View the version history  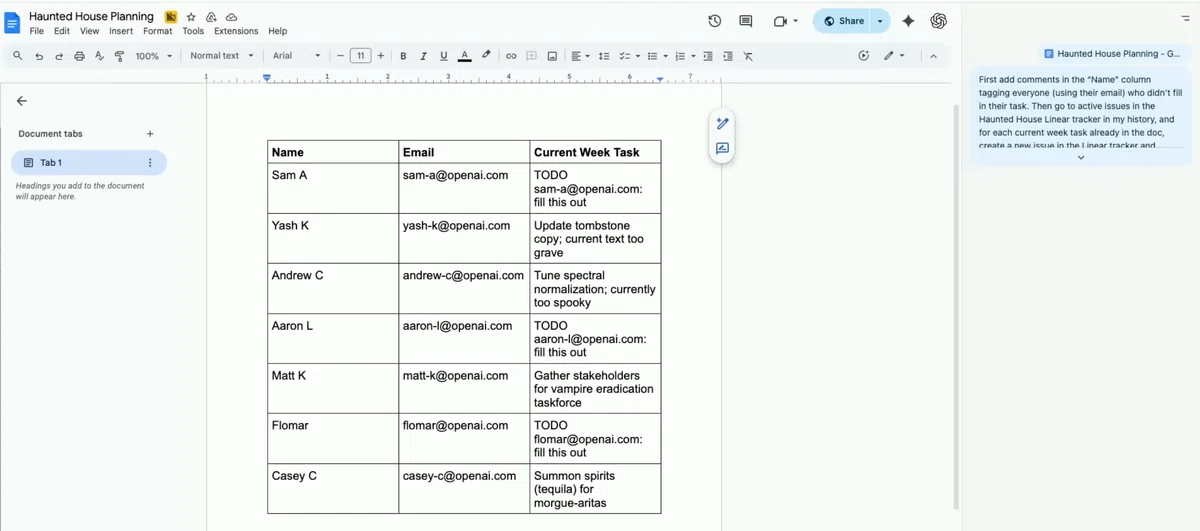714,21
